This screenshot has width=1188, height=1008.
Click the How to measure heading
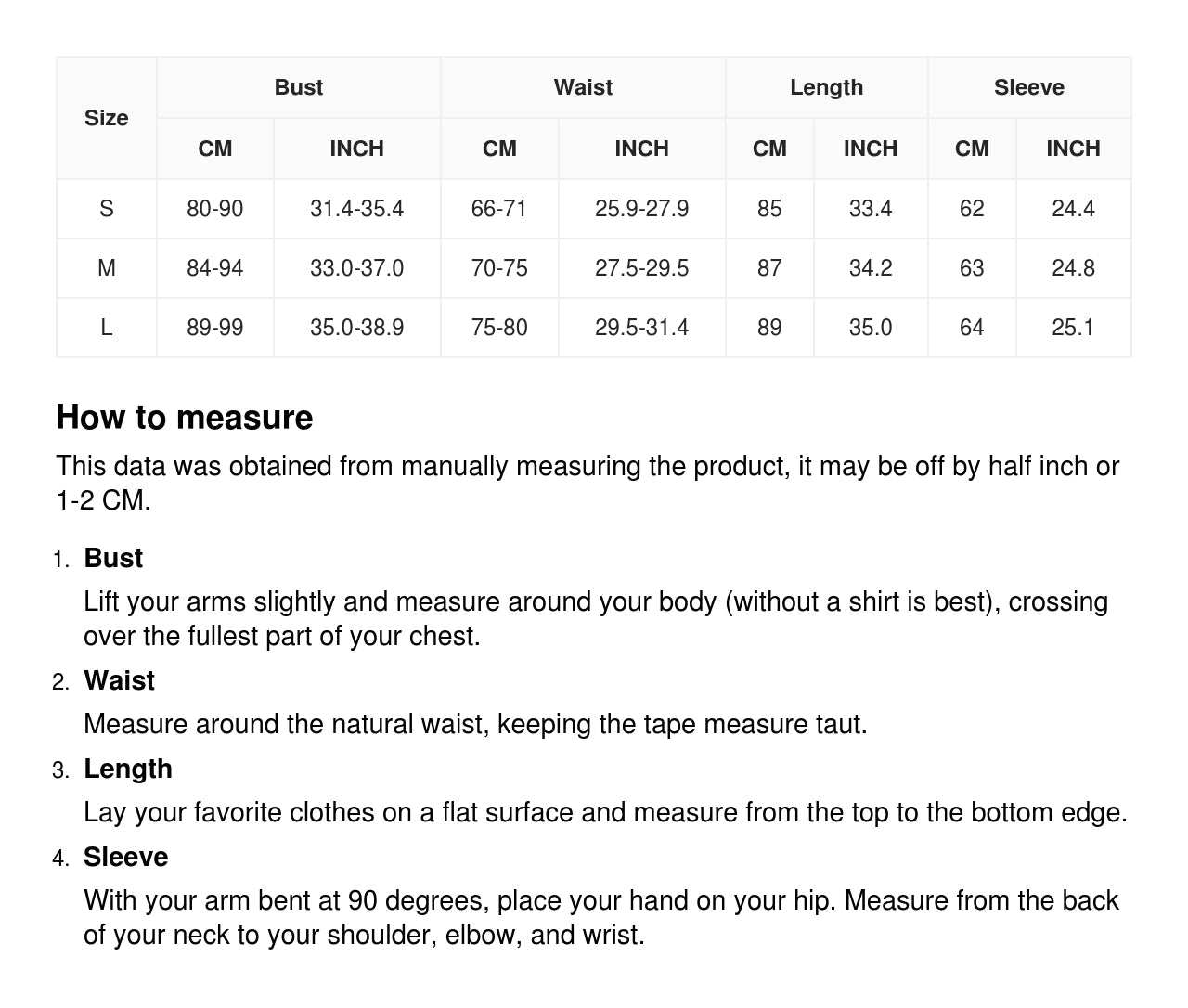[x=185, y=418]
